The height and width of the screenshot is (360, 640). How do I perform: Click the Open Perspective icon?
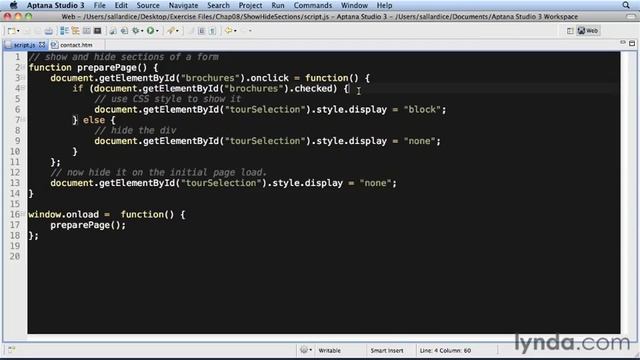tap(570, 31)
